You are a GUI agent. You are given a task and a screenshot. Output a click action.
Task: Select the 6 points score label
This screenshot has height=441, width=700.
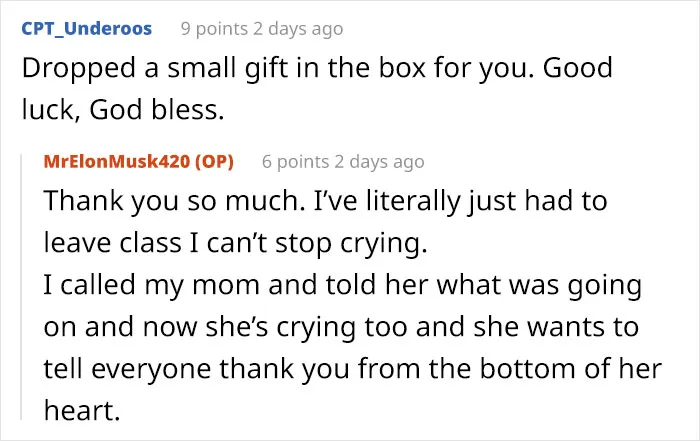pos(296,162)
